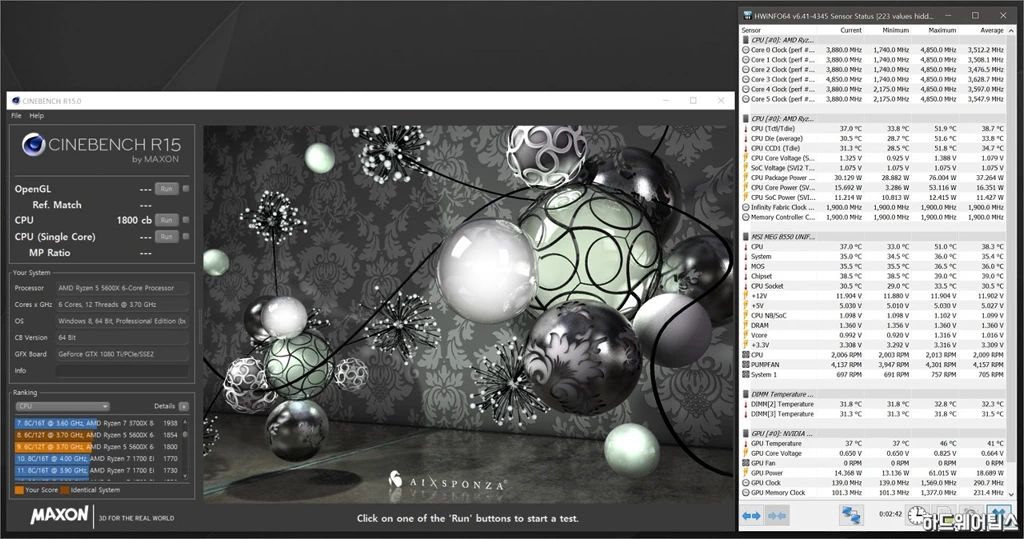
Task: Click the thermometer icon beside DIMM[2] Temperature
Action: (x=745, y=404)
